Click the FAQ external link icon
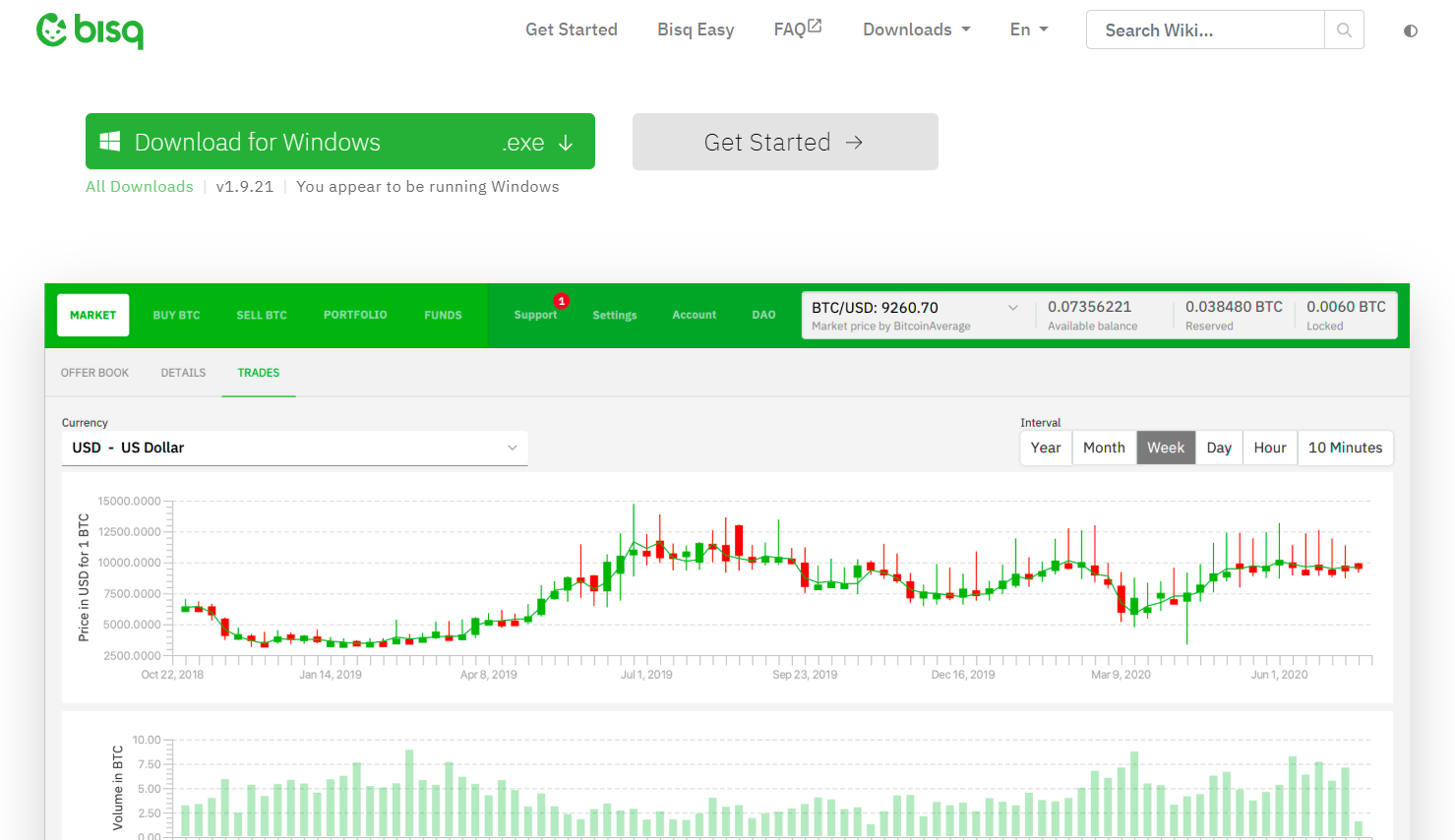 (815, 27)
